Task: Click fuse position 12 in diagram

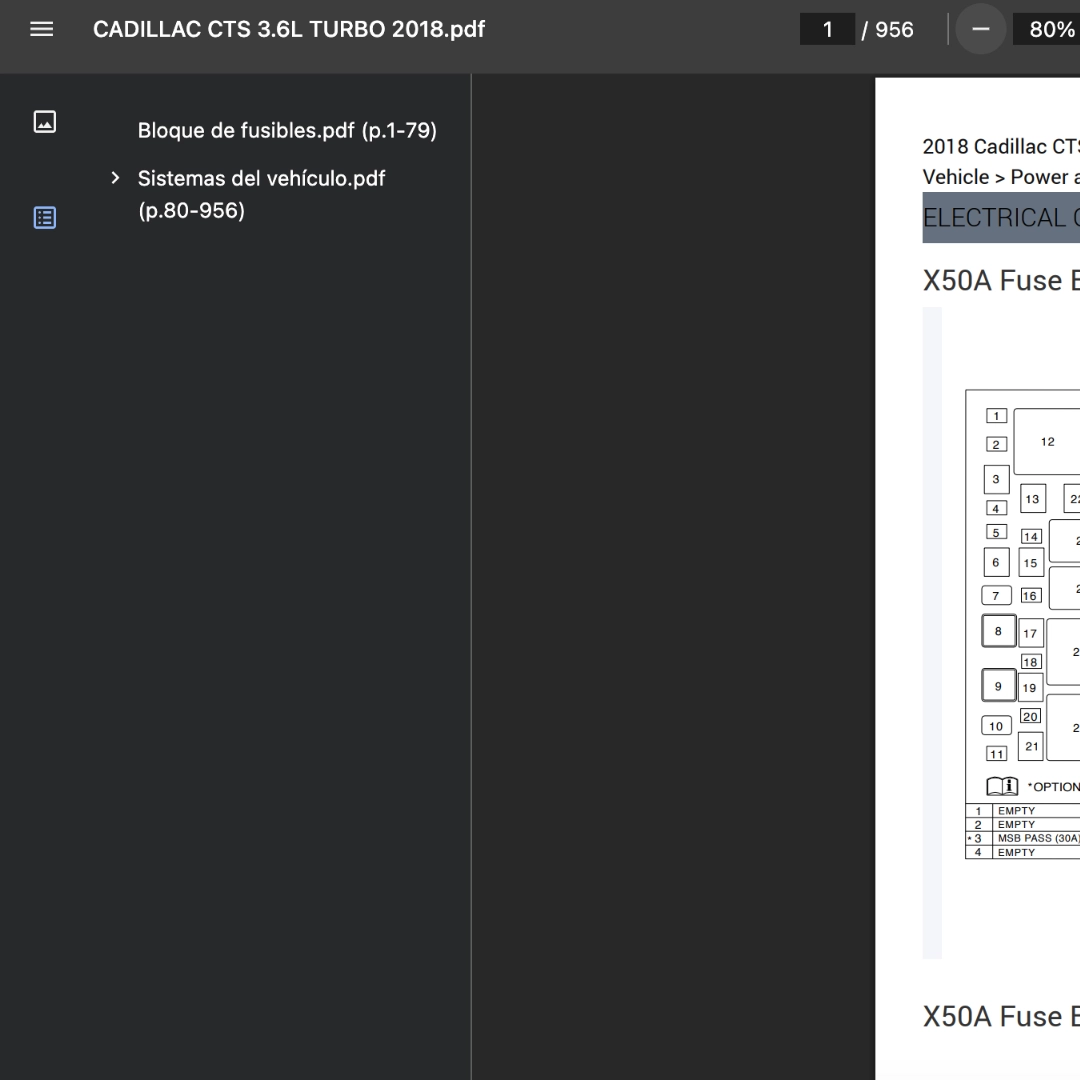Action: [1047, 442]
